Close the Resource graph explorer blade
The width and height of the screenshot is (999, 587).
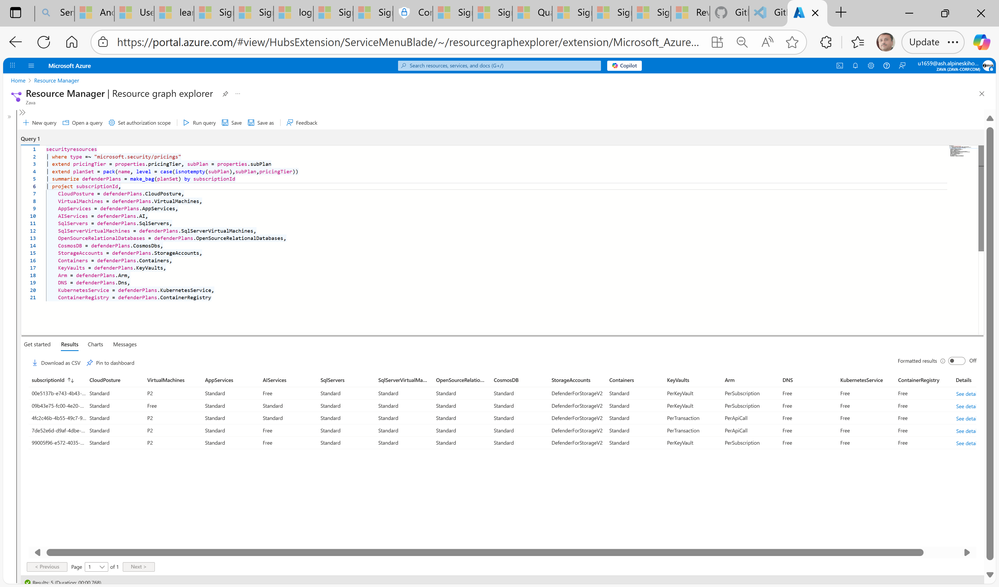pyautogui.click(x=981, y=94)
